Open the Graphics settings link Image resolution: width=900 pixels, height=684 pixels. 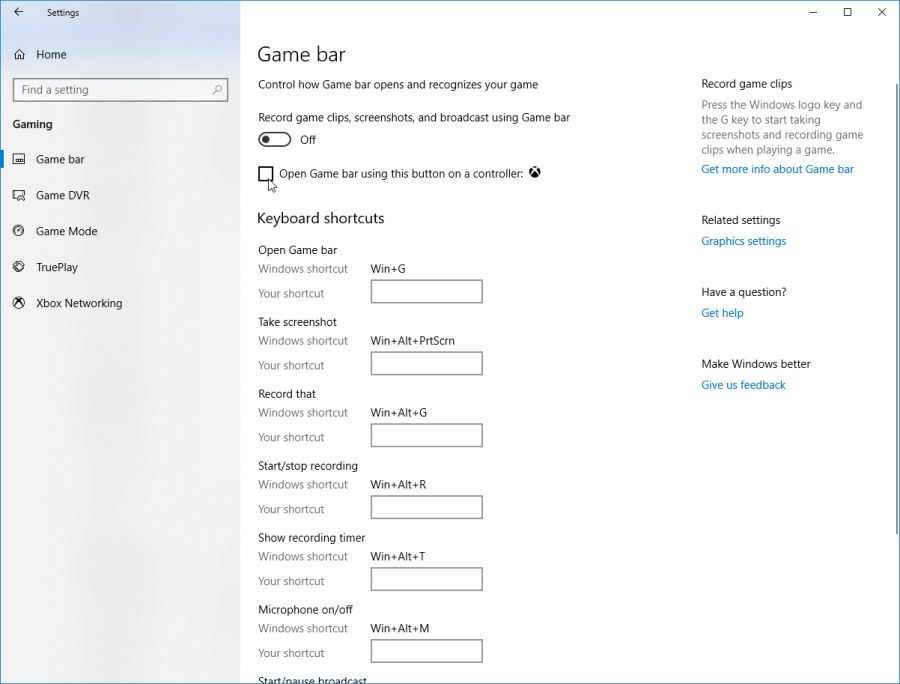[x=743, y=241]
